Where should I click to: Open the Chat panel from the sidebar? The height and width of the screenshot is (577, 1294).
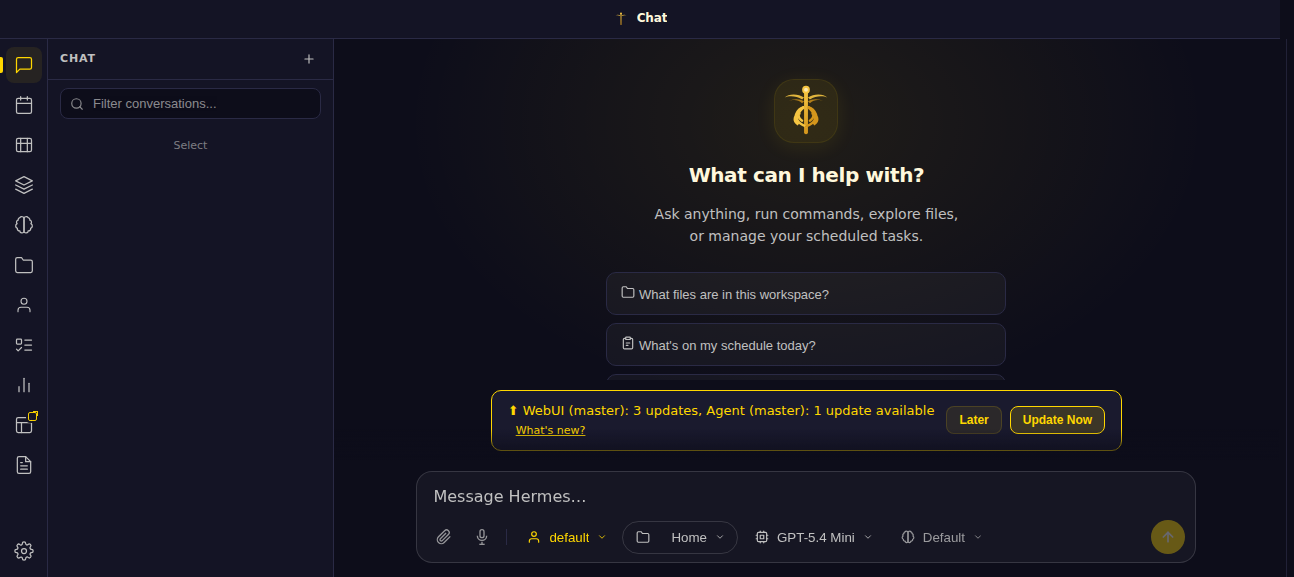click(x=24, y=65)
